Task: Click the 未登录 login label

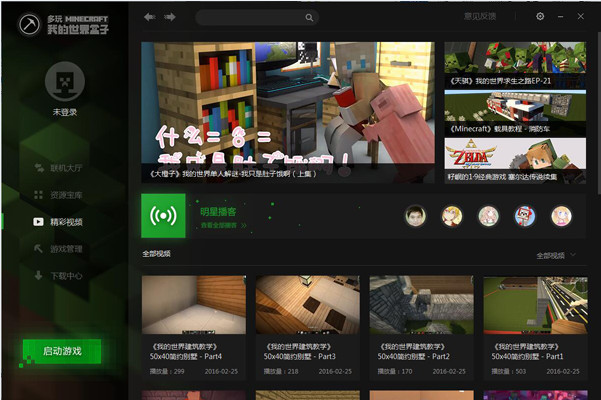Action: [x=65, y=112]
